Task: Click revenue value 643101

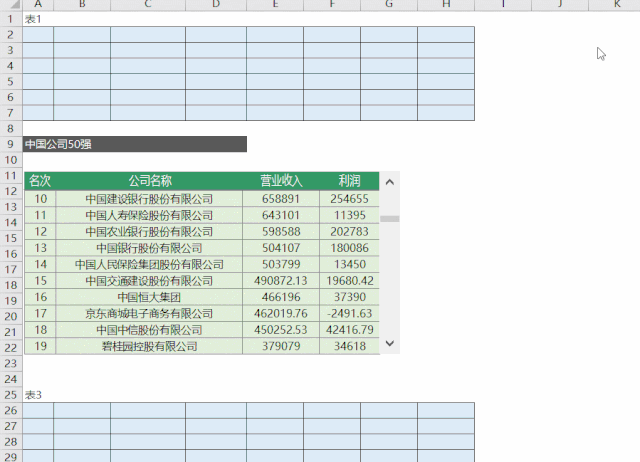Action: pos(281,215)
